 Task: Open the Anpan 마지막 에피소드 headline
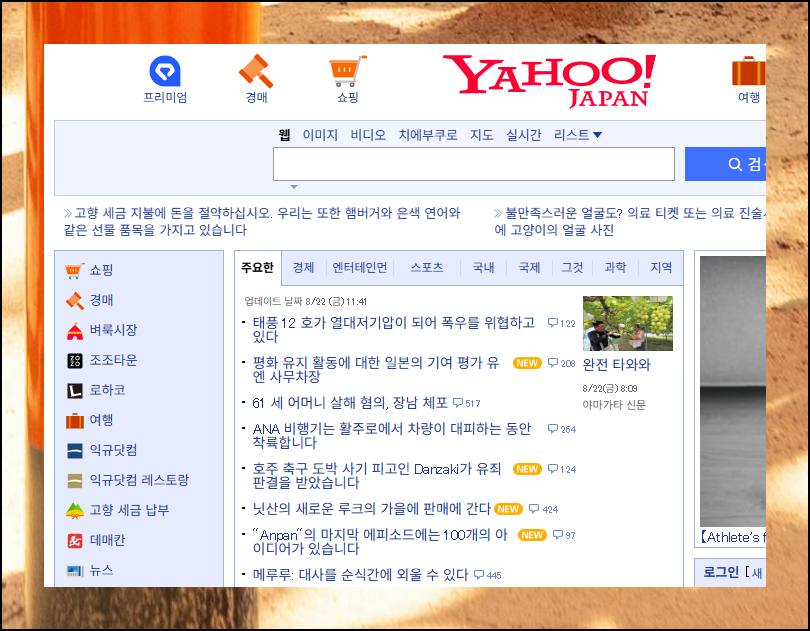point(381,542)
